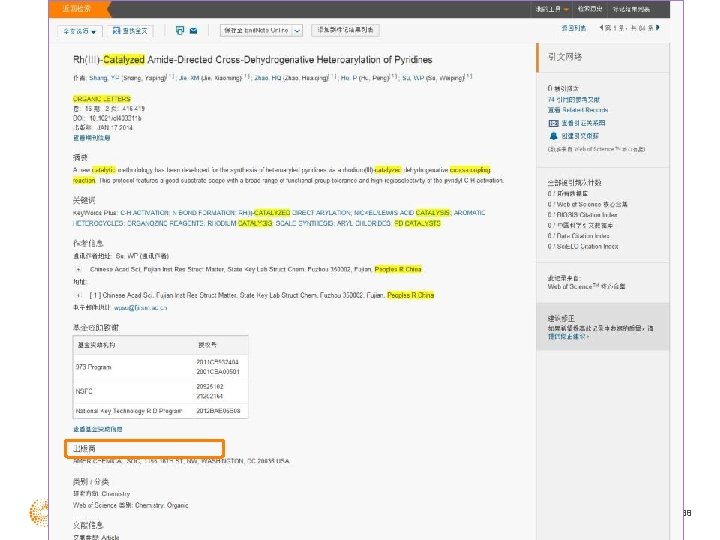Open author link Shang, YP
The width and height of the screenshot is (720, 540).
(x=104, y=78)
